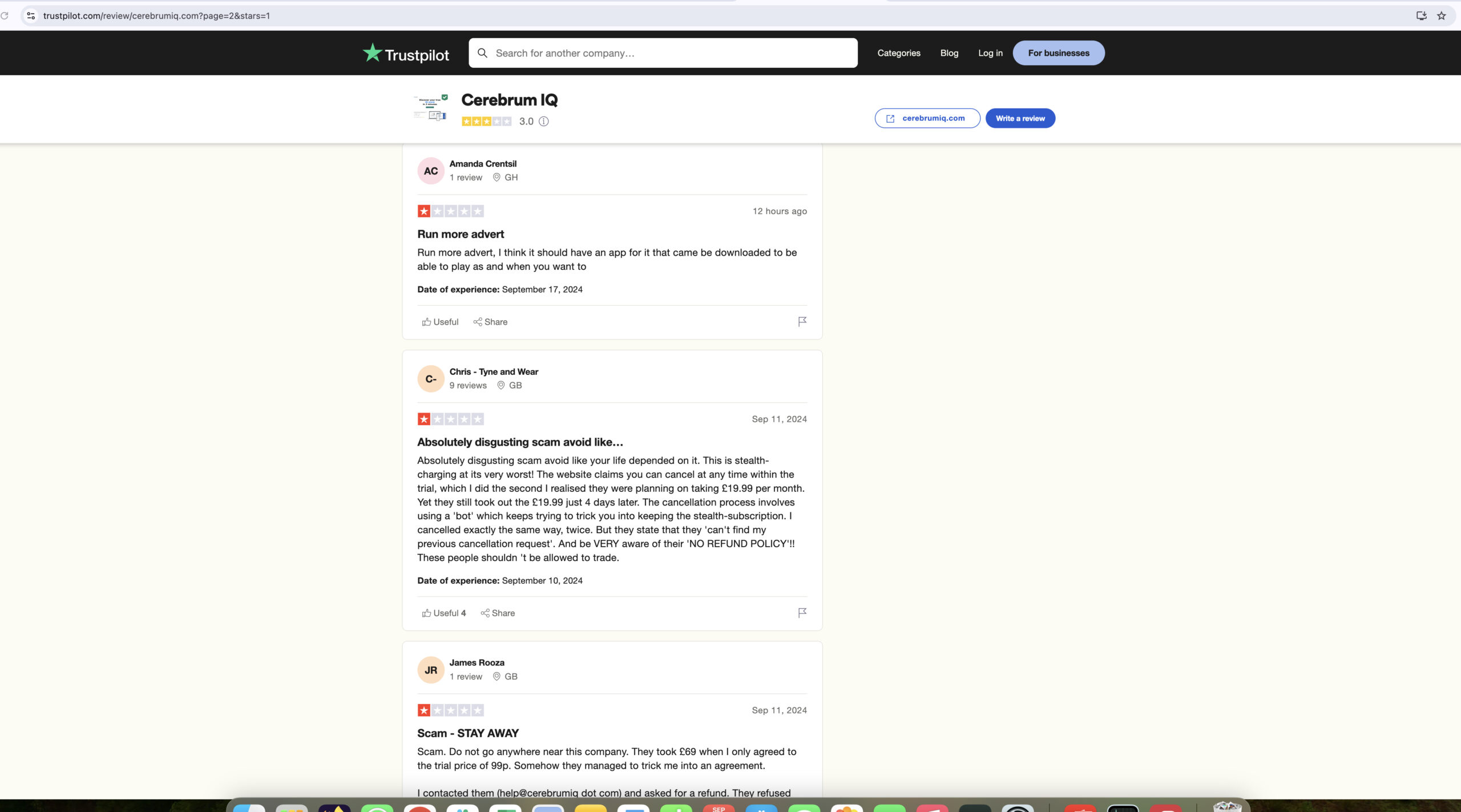Click the JR avatar of James Rooza
The image size is (1461, 812).
[431, 670]
